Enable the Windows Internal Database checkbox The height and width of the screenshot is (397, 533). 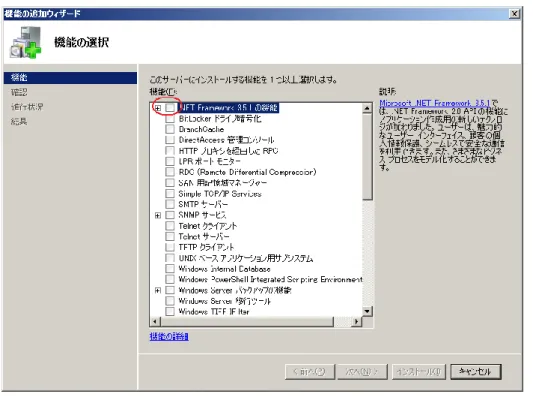(x=170, y=269)
